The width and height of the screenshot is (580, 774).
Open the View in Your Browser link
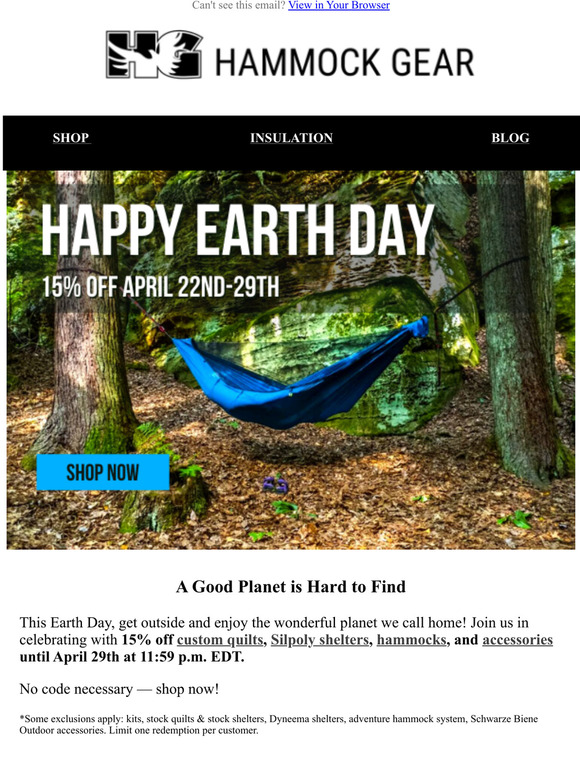point(339,5)
